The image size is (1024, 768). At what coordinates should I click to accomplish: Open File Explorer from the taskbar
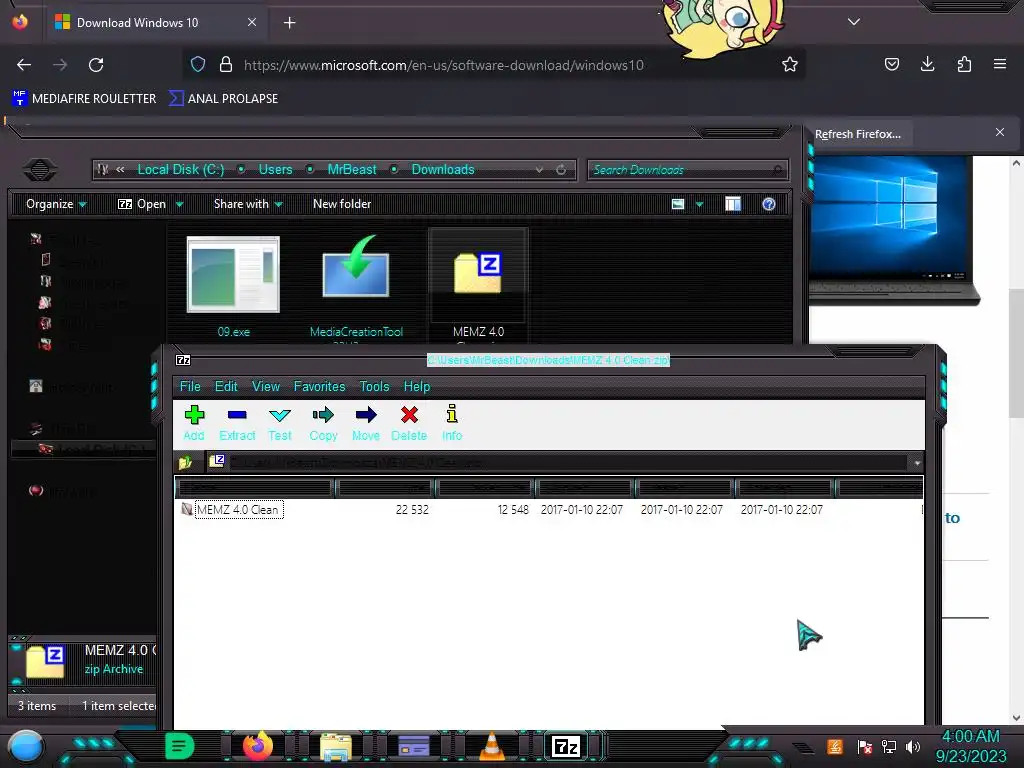pyautogui.click(x=336, y=747)
